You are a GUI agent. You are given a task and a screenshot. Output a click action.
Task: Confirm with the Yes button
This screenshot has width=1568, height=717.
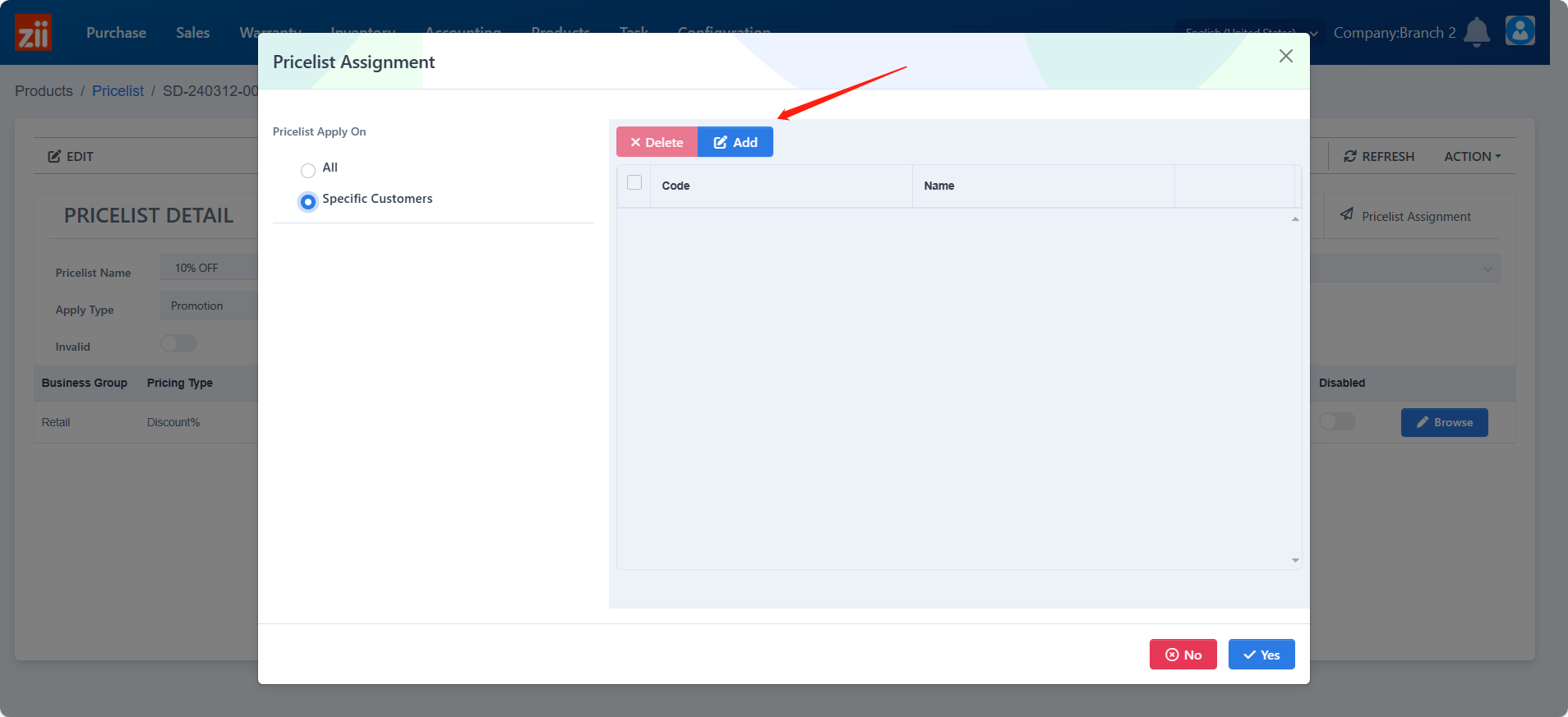coord(1261,655)
